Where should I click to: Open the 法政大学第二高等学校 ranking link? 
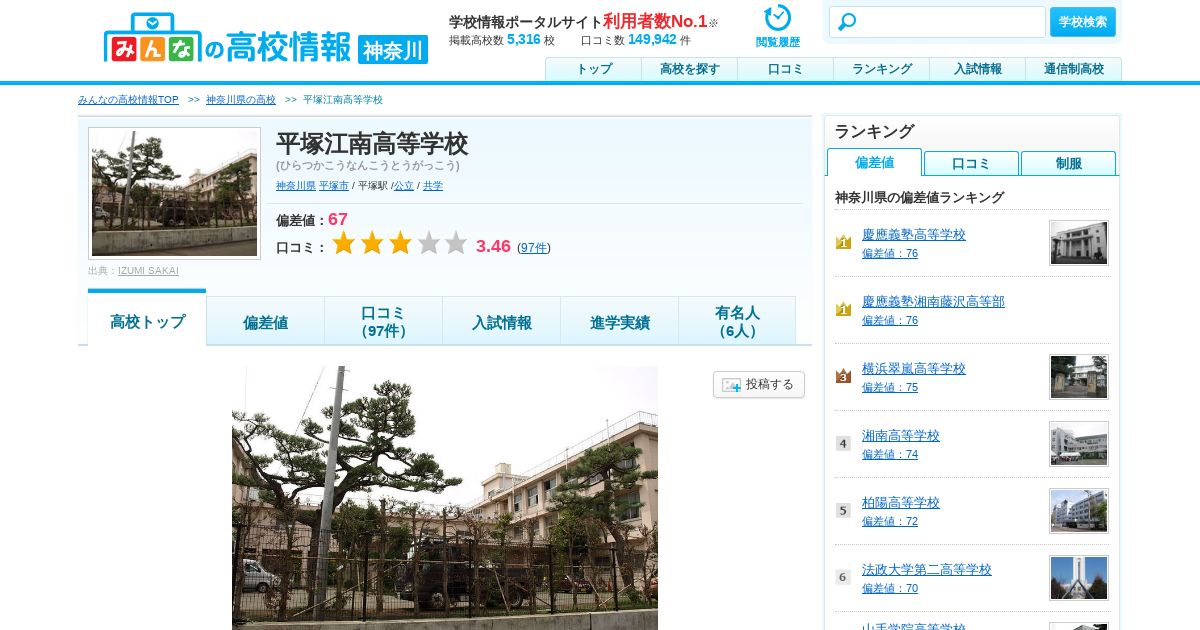[x=927, y=569]
